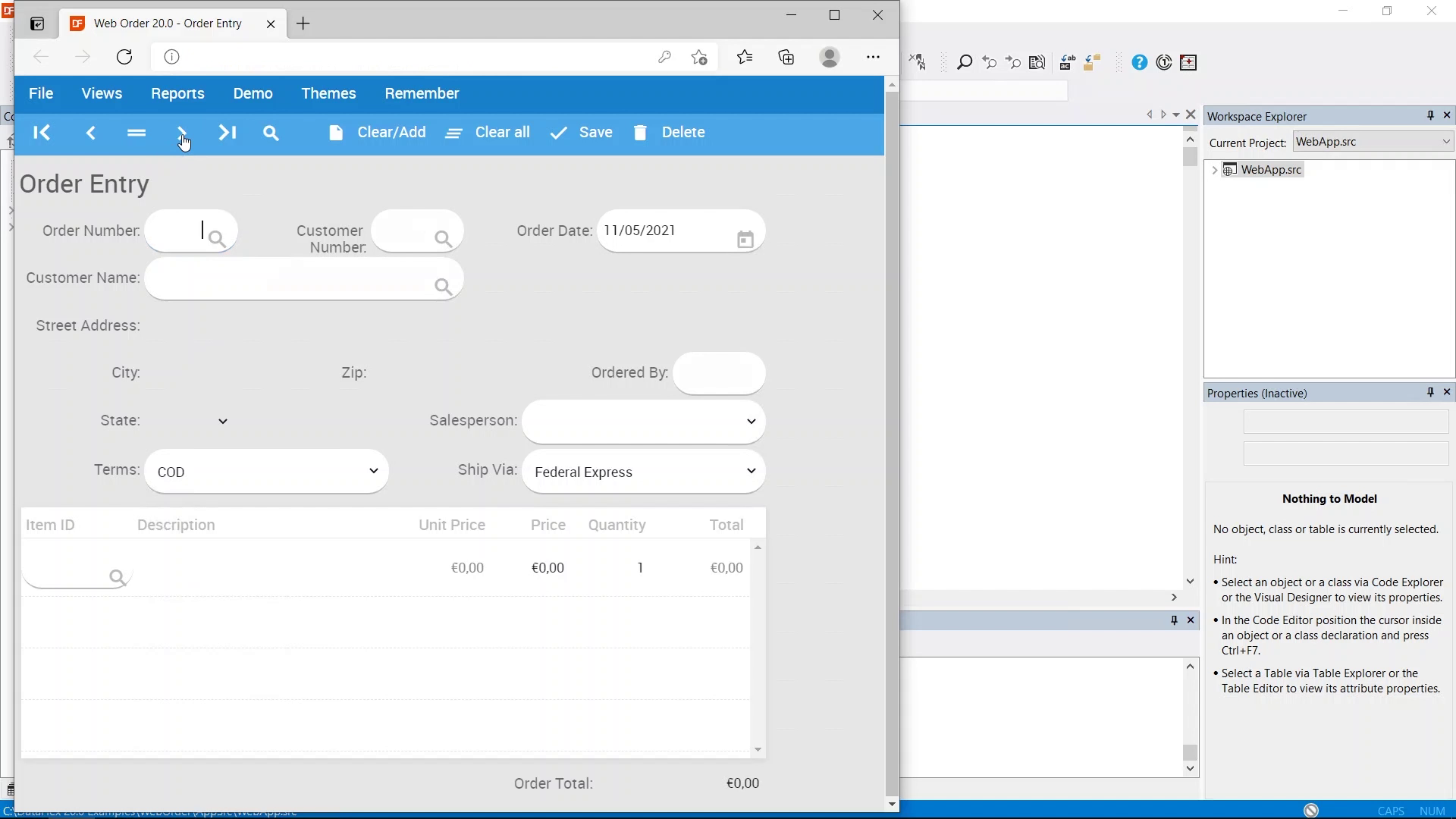Click the Clear all button
The image size is (1456, 819).
tap(488, 133)
